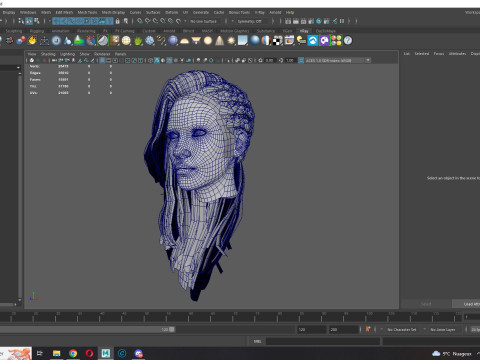
Task: Toggle the blue color management button before ACES
Action: coord(301,60)
